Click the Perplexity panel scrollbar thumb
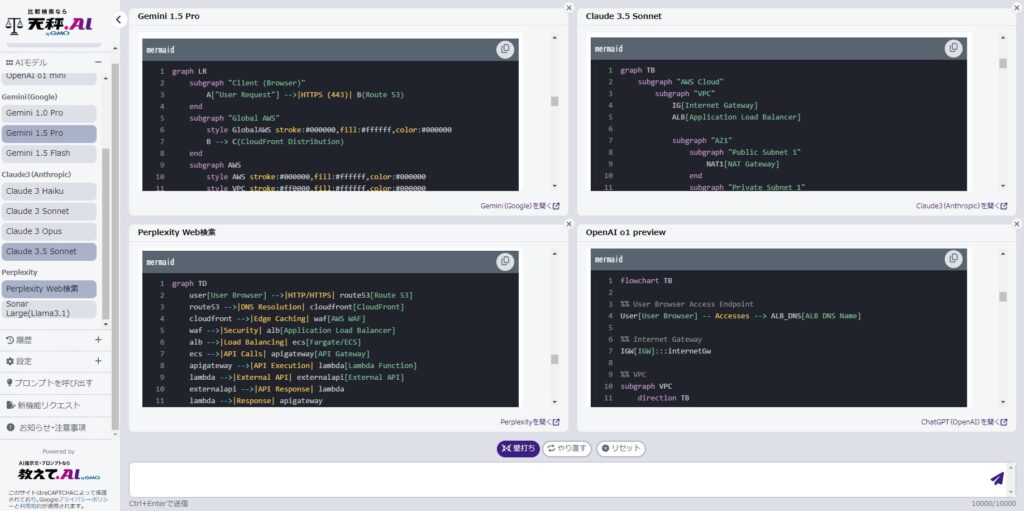The height and width of the screenshot is (511, 1024). 554,359
